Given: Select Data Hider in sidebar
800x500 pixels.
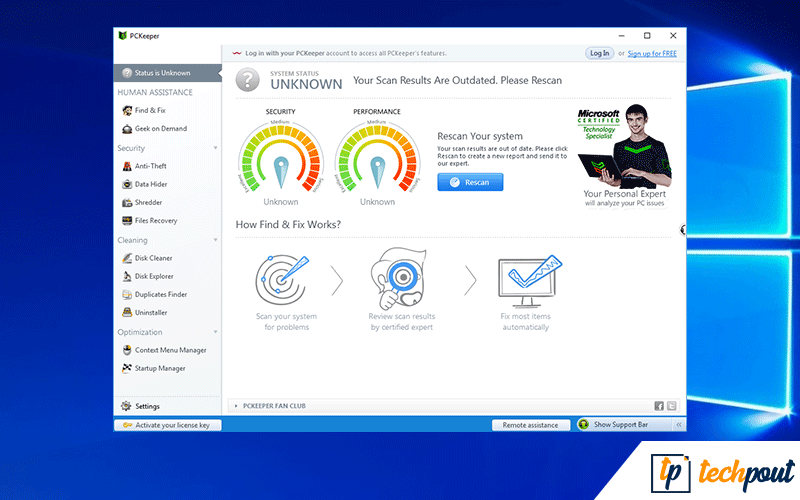Looking at the screenshot, I should click(x=150, y=184).
